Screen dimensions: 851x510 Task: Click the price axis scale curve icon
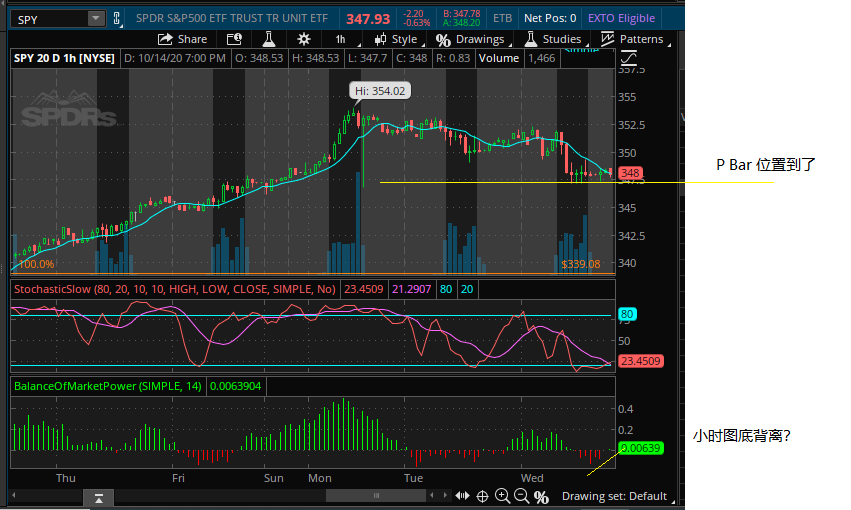(628, 58)
